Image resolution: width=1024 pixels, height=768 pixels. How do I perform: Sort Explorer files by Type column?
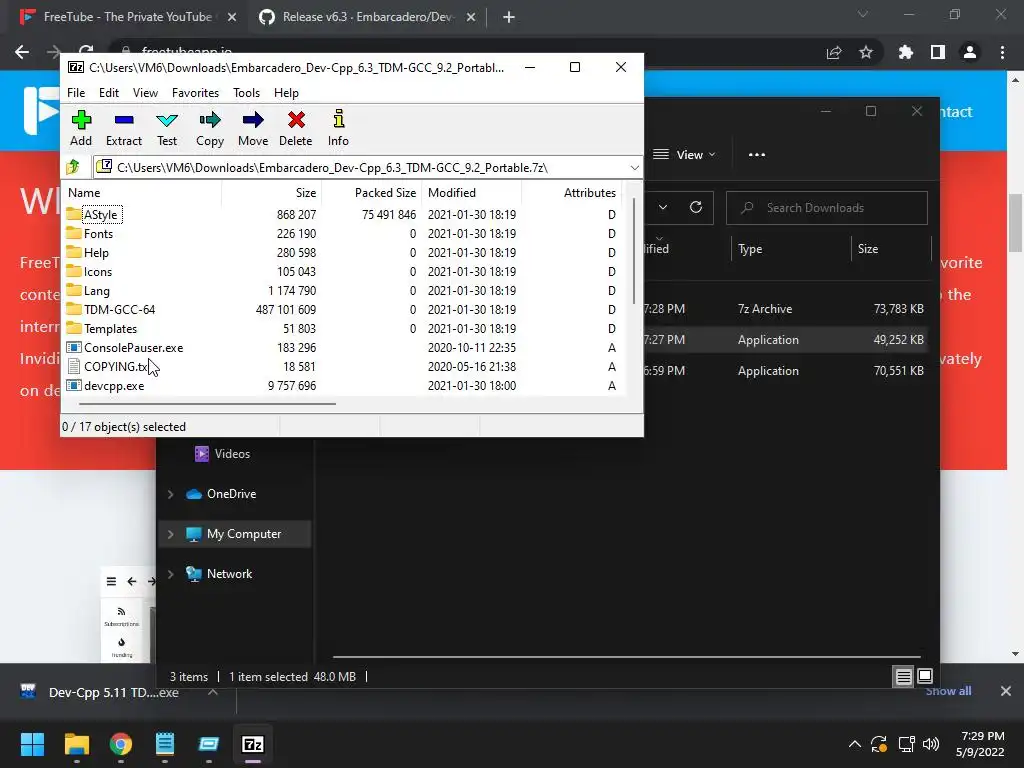pyautogui.click(x=750, y=249)
